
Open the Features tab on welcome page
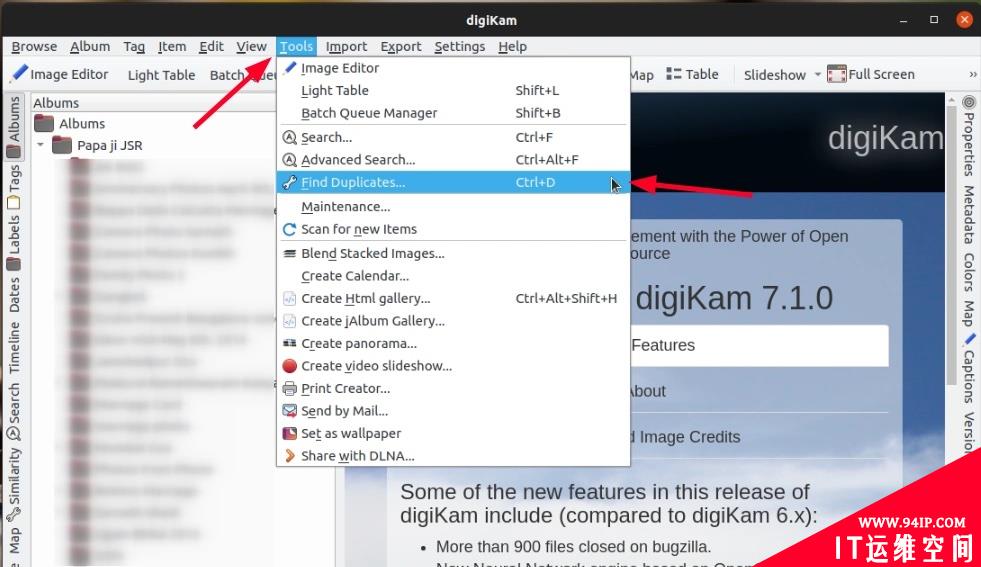[x=758, y=345]
